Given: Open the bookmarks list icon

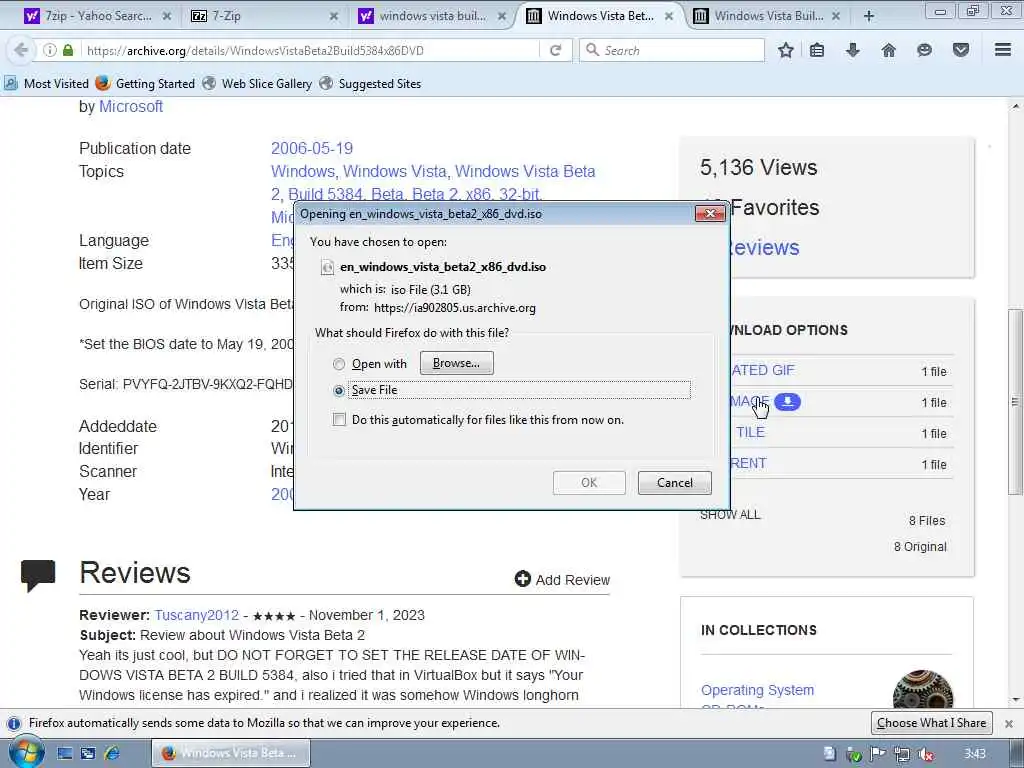Looking at the screenshot, I should 817,50.
